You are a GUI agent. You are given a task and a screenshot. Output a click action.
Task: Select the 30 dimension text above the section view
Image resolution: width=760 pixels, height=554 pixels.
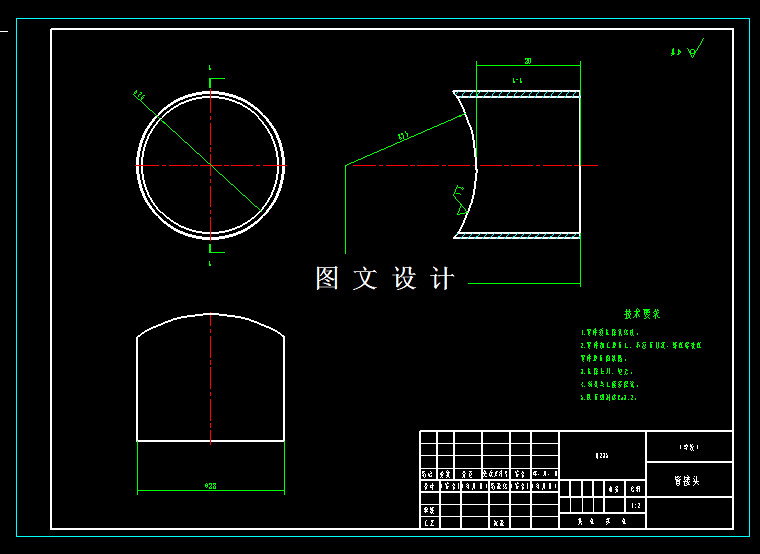528,61
